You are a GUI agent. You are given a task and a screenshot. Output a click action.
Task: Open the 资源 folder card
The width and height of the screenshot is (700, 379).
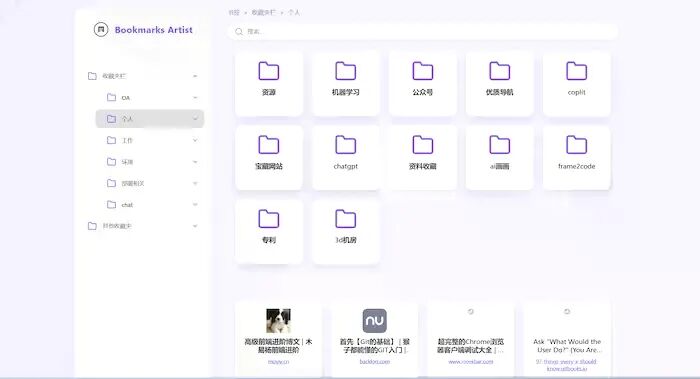[x=269, y=83]
